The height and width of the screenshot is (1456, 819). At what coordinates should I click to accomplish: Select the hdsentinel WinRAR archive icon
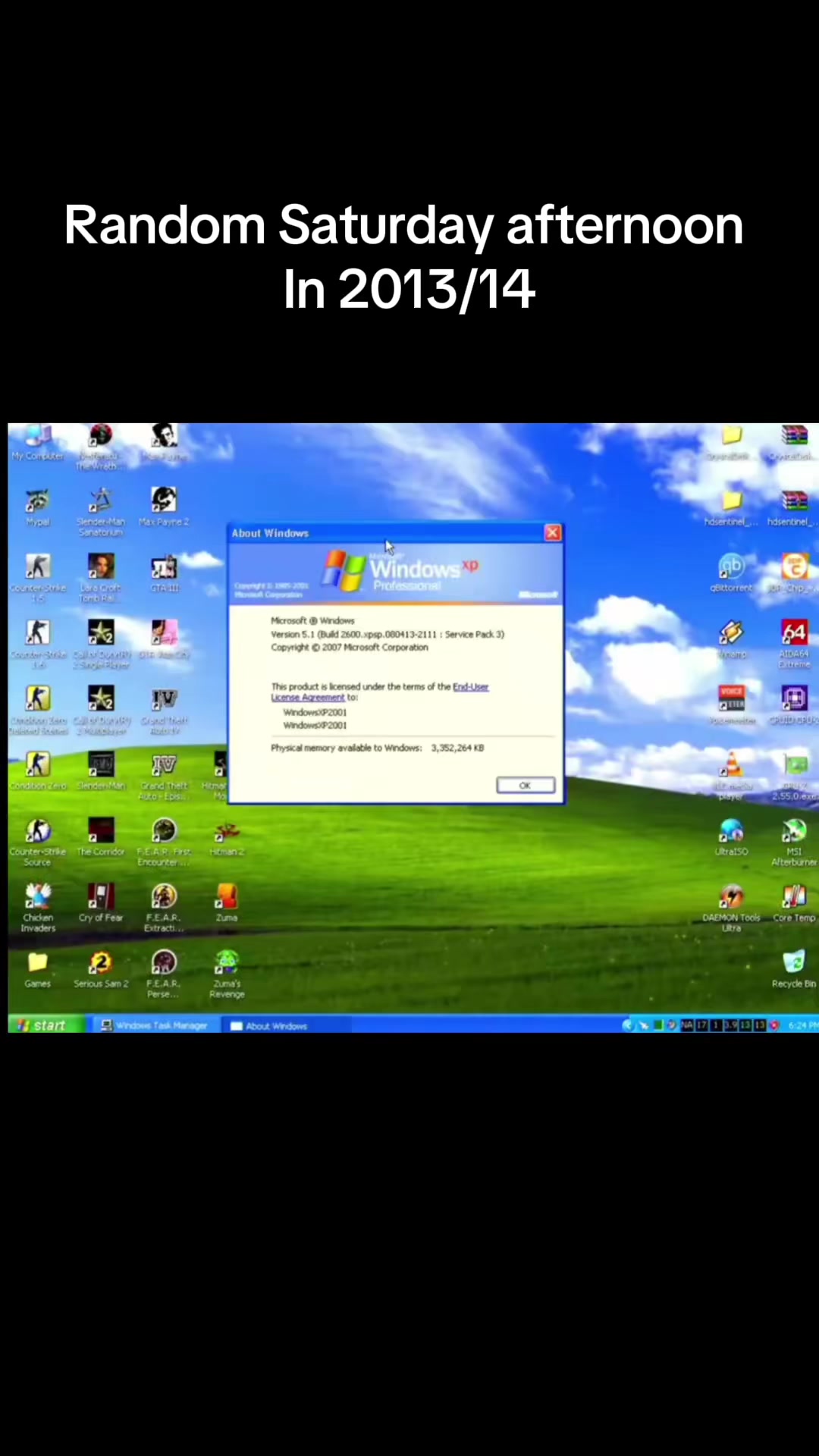(x=794, y=507)
